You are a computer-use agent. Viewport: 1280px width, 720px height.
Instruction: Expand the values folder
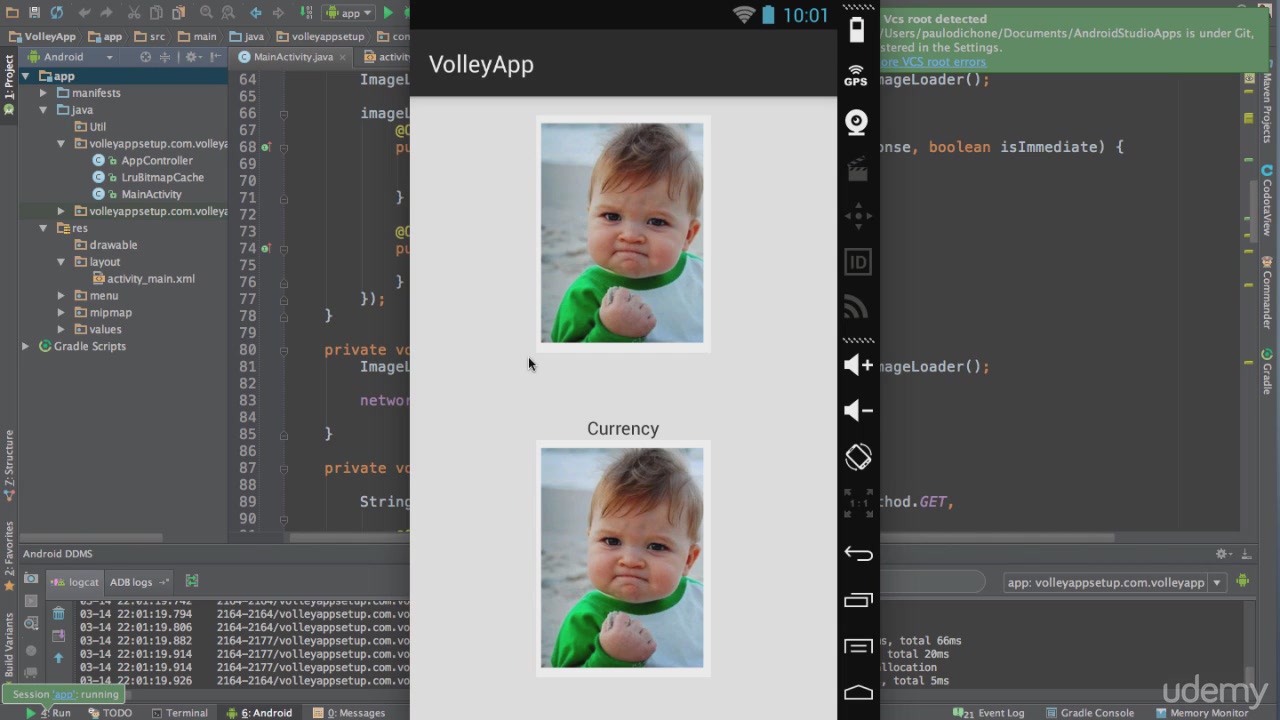click(61, 329)
